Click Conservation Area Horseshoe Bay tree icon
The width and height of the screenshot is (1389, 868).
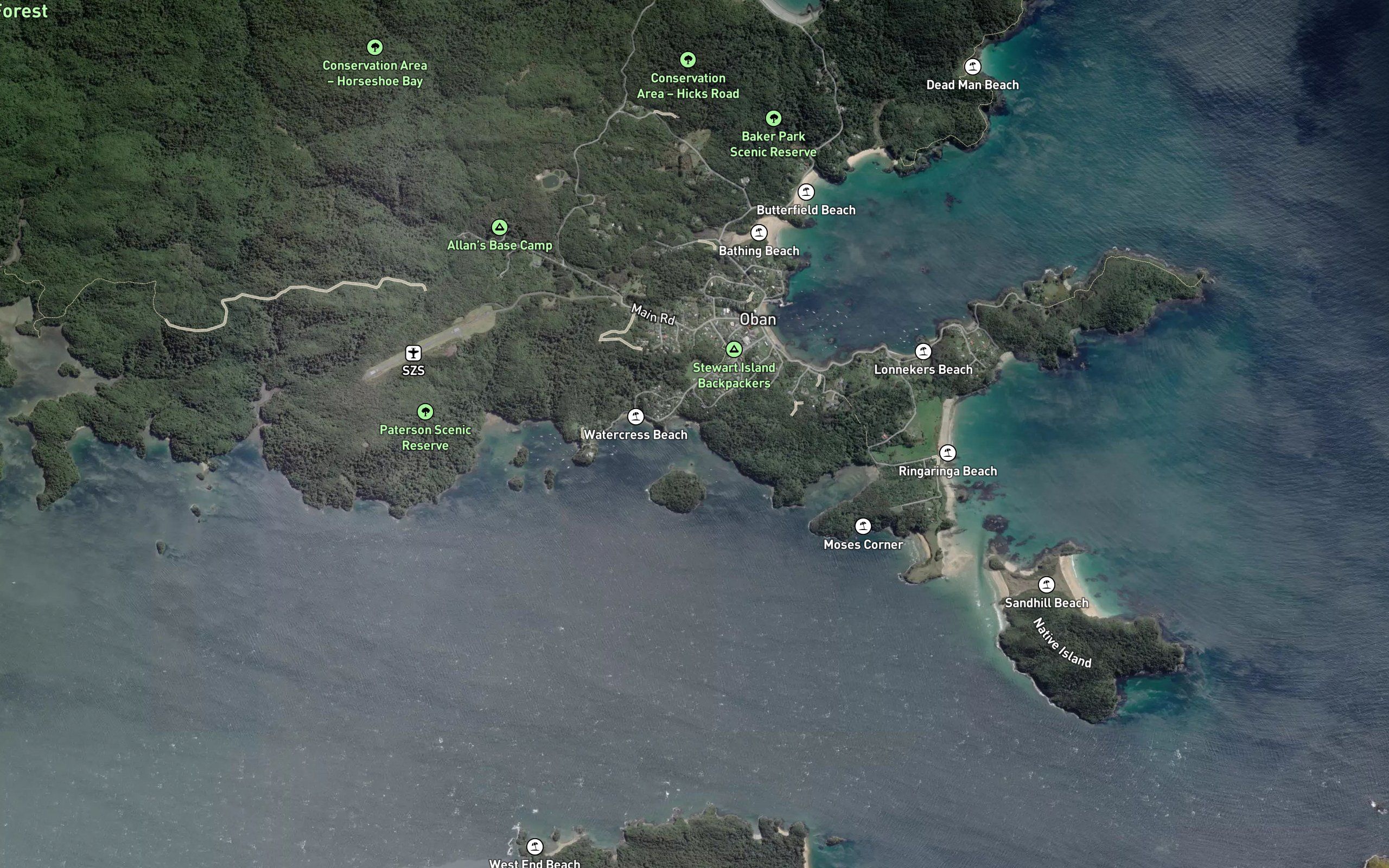(x=375, y=47)
